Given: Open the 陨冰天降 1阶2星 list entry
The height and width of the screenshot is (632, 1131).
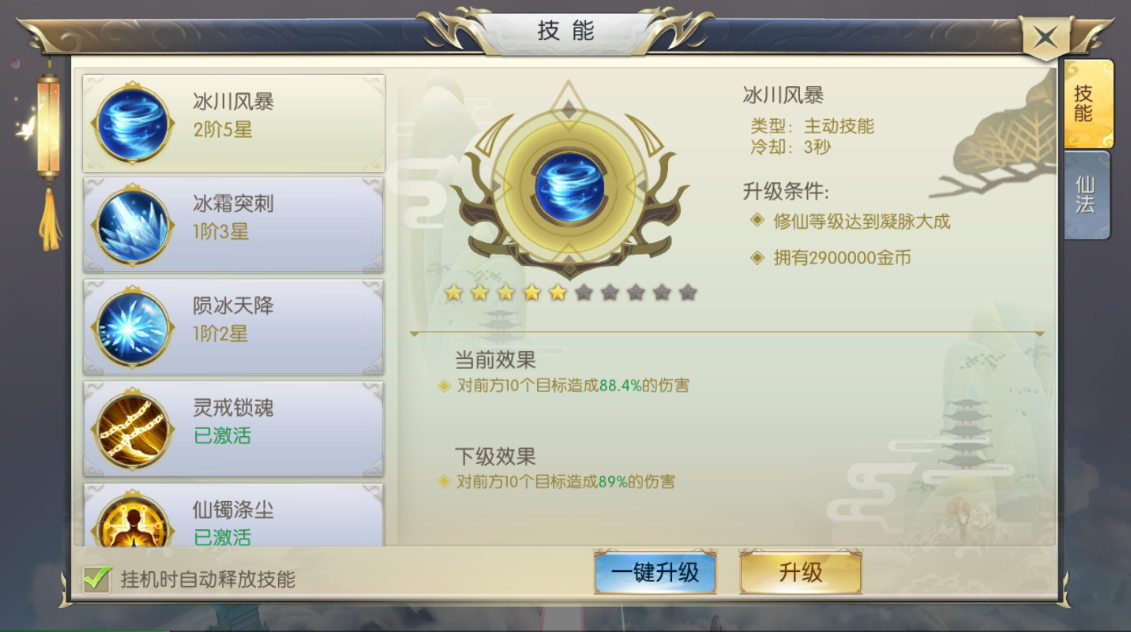Looking at the screenshot, I should tap(234, 328).
